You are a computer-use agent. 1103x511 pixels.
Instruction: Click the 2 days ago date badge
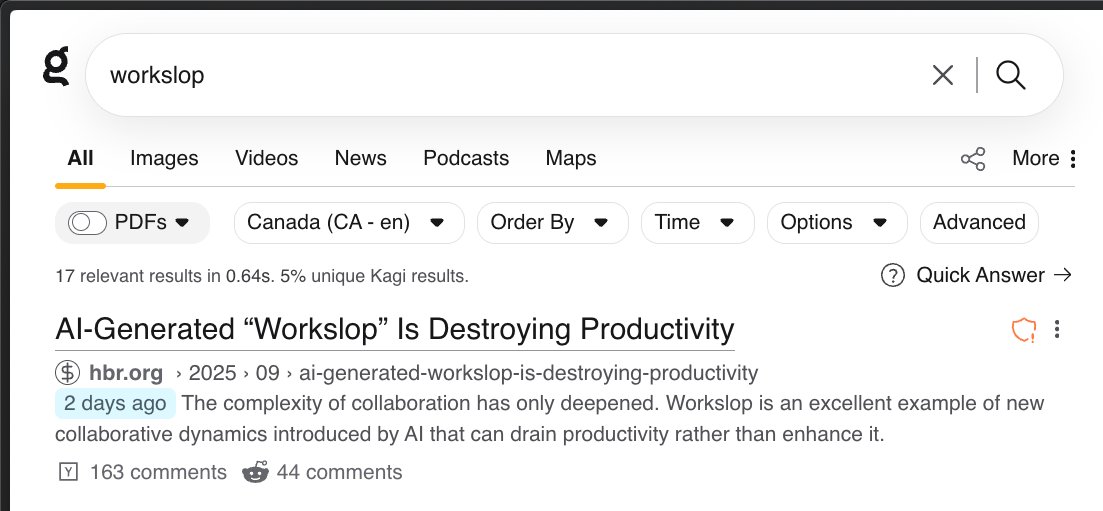(115, 403)
